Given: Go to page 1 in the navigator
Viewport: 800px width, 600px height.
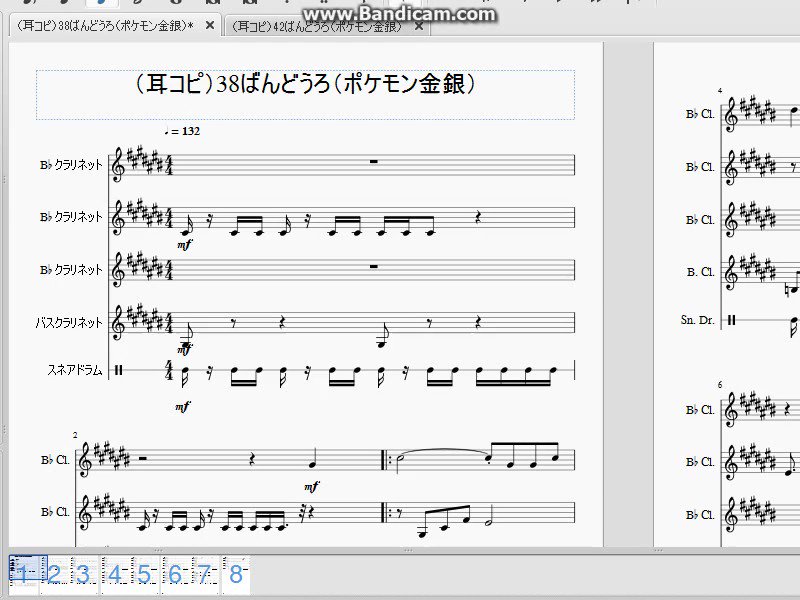Looking at the screenshot, I should pos(23,574).
